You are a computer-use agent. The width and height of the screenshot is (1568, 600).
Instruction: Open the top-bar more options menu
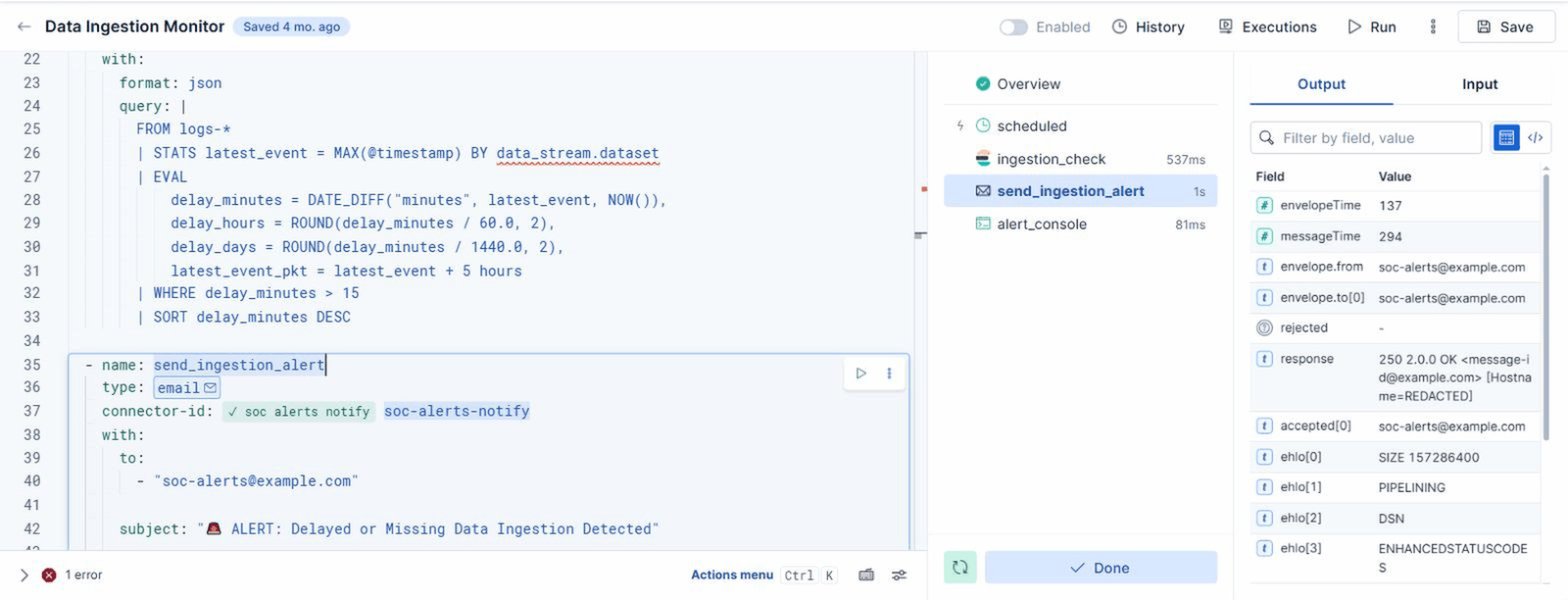pos(1433,27)
